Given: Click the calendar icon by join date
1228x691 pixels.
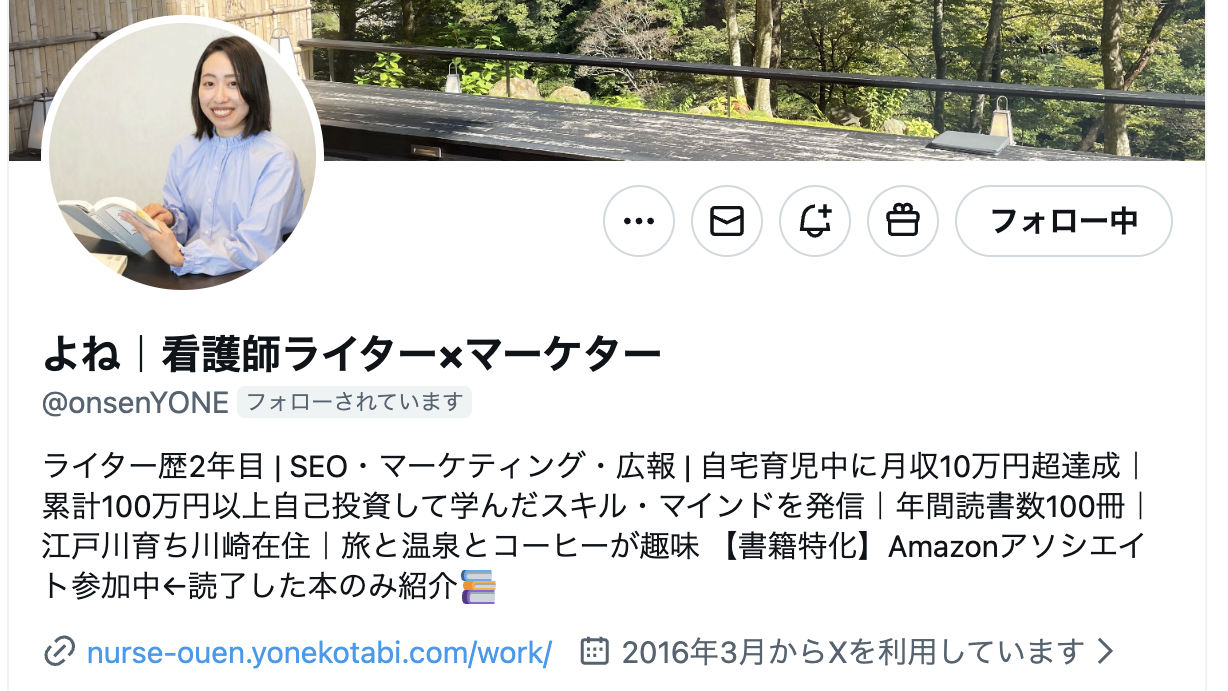Looking at the screenshot, I should (x=595, y=651).
